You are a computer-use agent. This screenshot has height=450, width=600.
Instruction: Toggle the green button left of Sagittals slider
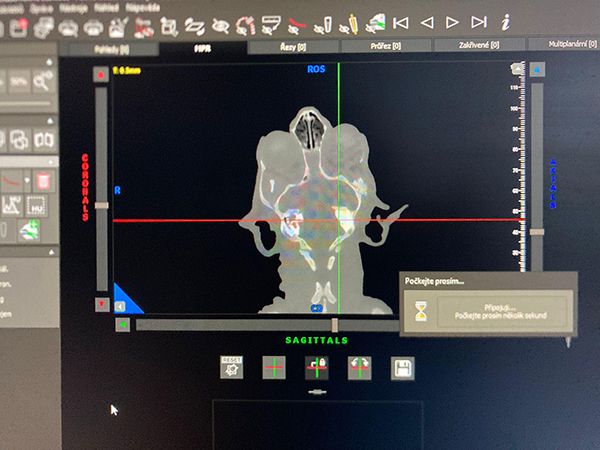coord(122,324)
